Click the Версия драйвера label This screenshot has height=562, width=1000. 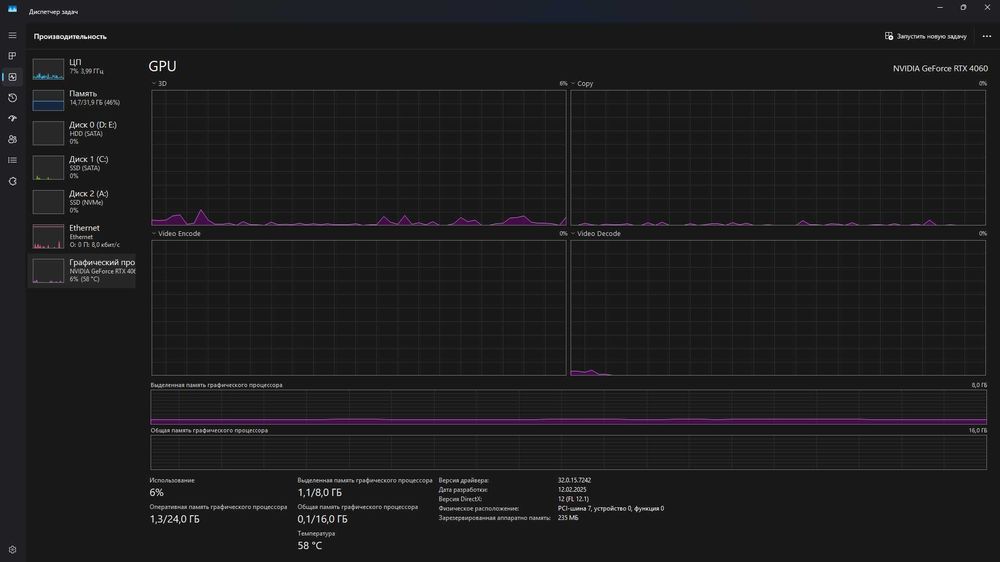click(464, 480)
